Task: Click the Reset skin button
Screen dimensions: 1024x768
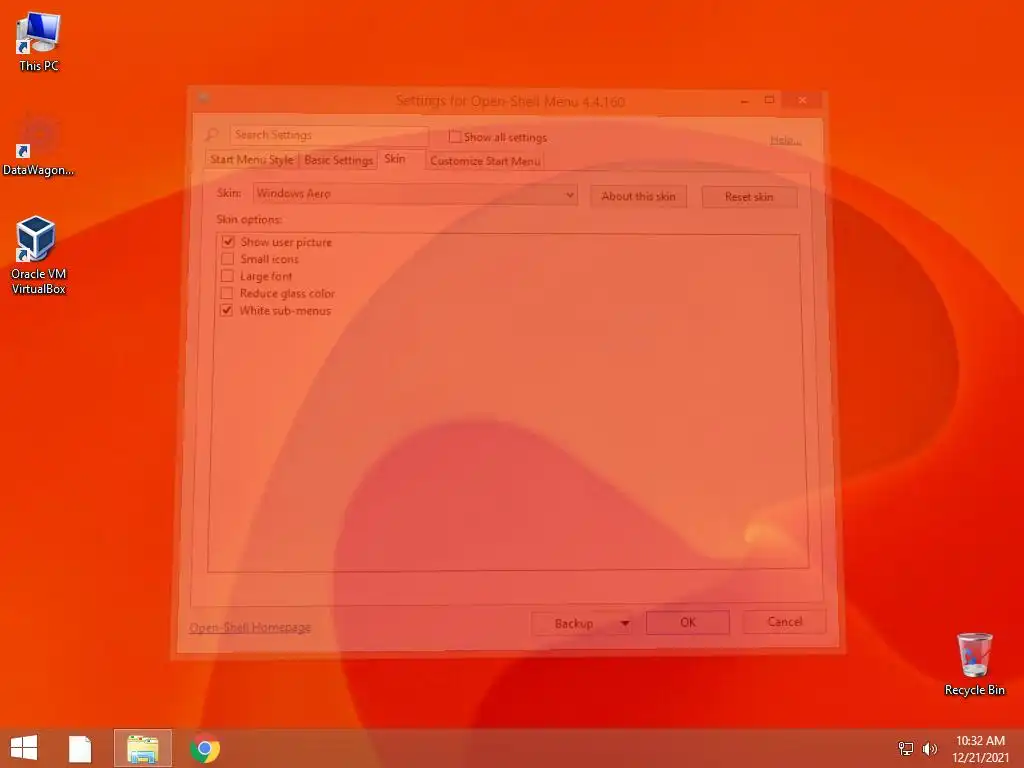Action: 749,197
